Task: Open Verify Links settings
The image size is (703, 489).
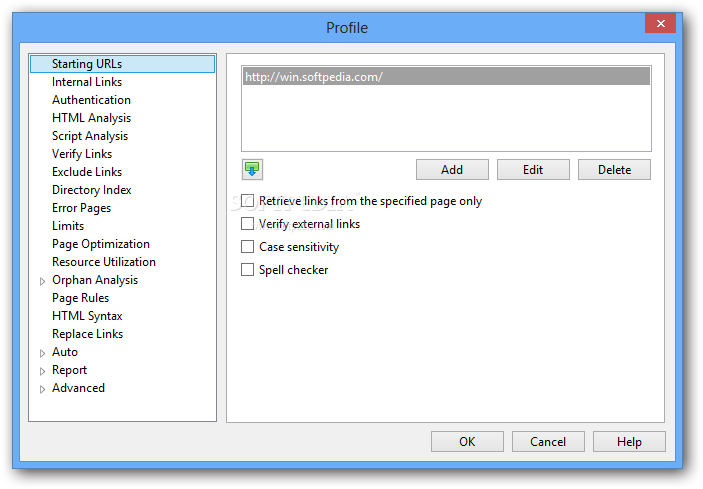Action: point(82,154)
